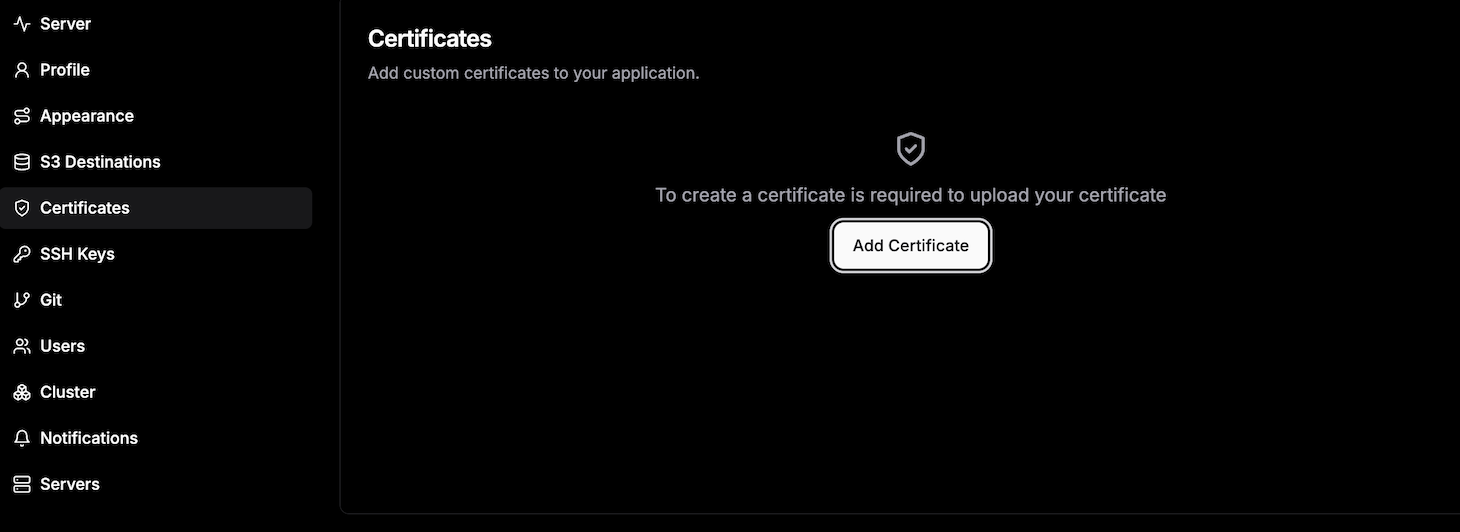
Task: Open the Cluster settings page
Action: [x=68, y=392]
